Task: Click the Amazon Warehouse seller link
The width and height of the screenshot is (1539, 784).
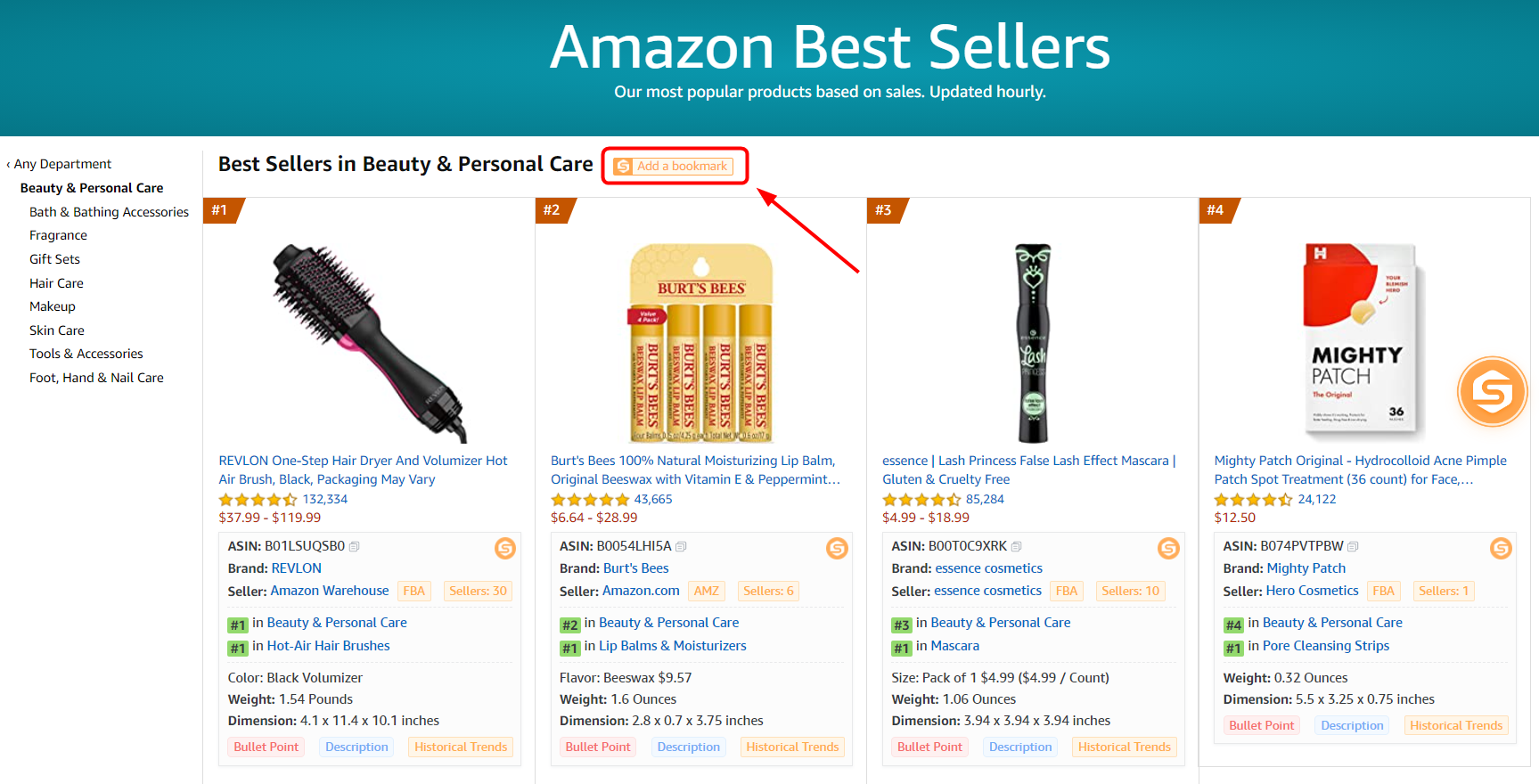Action: [x=330, y=591]
